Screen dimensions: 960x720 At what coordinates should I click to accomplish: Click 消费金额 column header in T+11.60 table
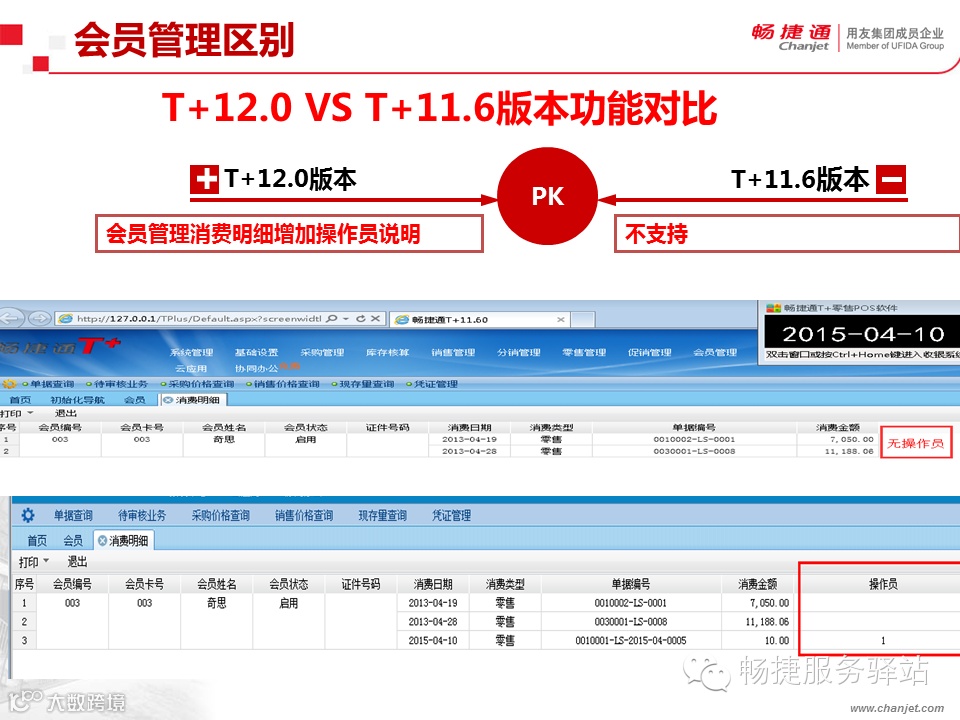click(x=838, y=427)
